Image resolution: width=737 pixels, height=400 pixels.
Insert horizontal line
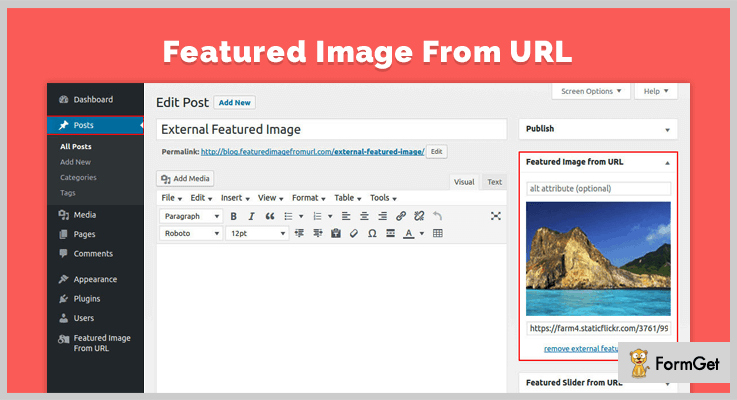(390, 233)
